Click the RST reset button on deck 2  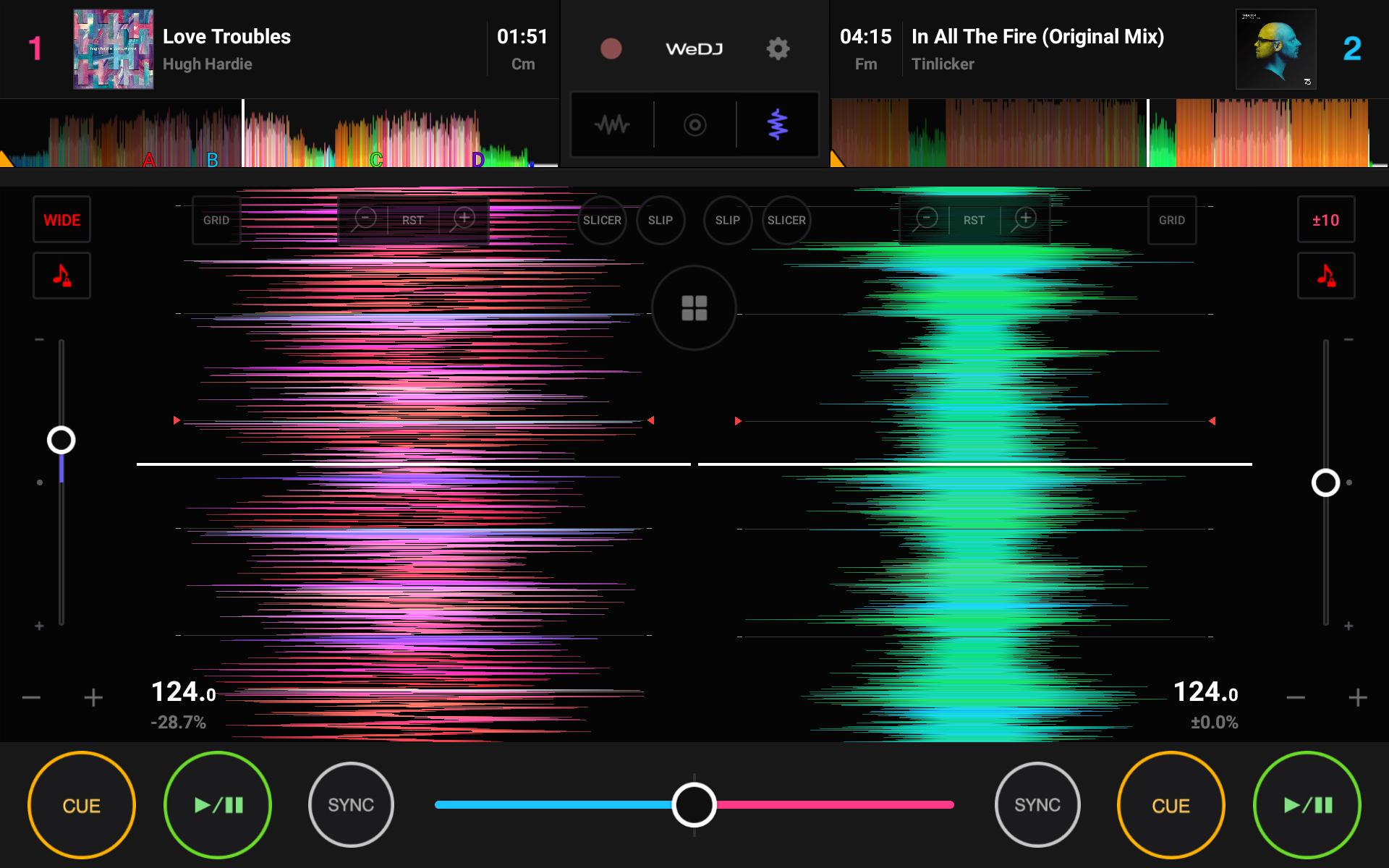974,220
